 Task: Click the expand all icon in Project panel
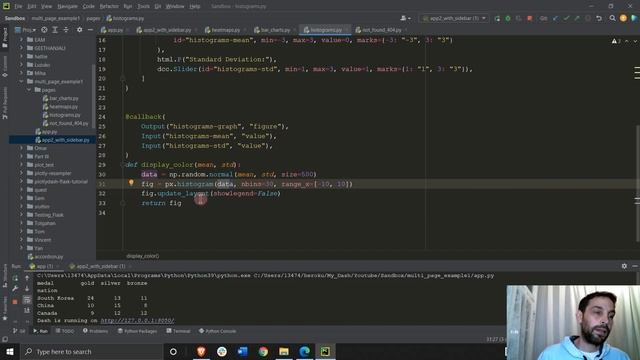tap(55, 30)
